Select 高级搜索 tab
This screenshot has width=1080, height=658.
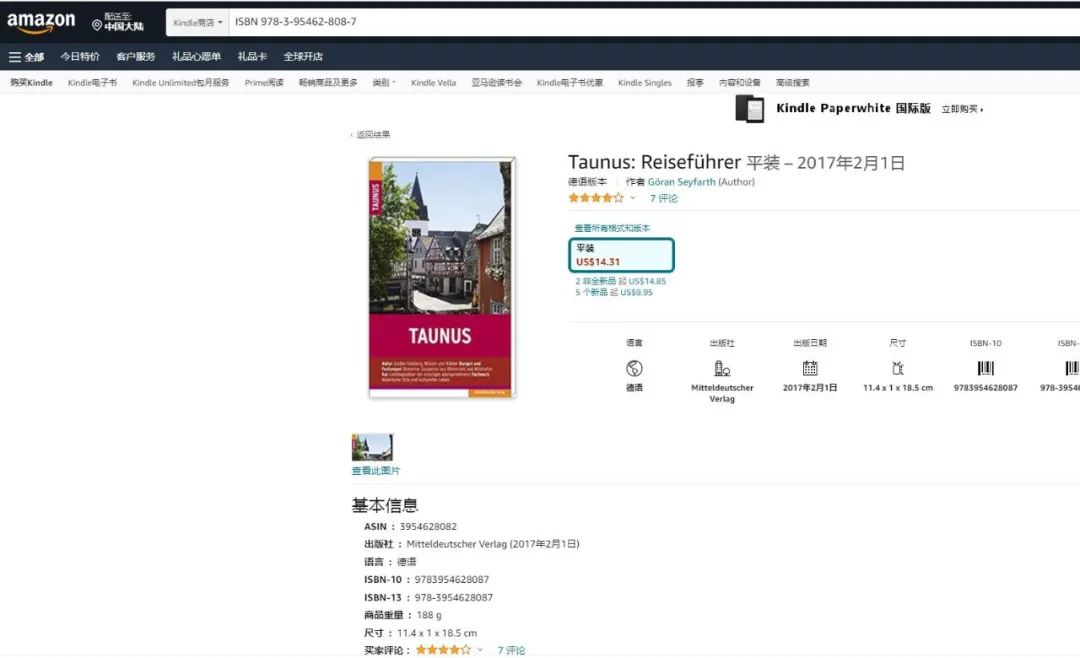pos(793,83)
